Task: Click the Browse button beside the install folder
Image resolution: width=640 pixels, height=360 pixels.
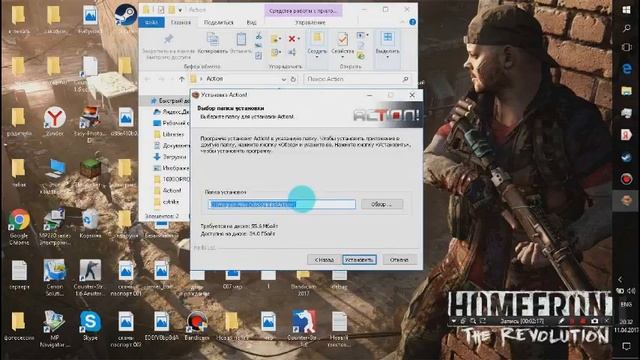Action: click(382, 204)
